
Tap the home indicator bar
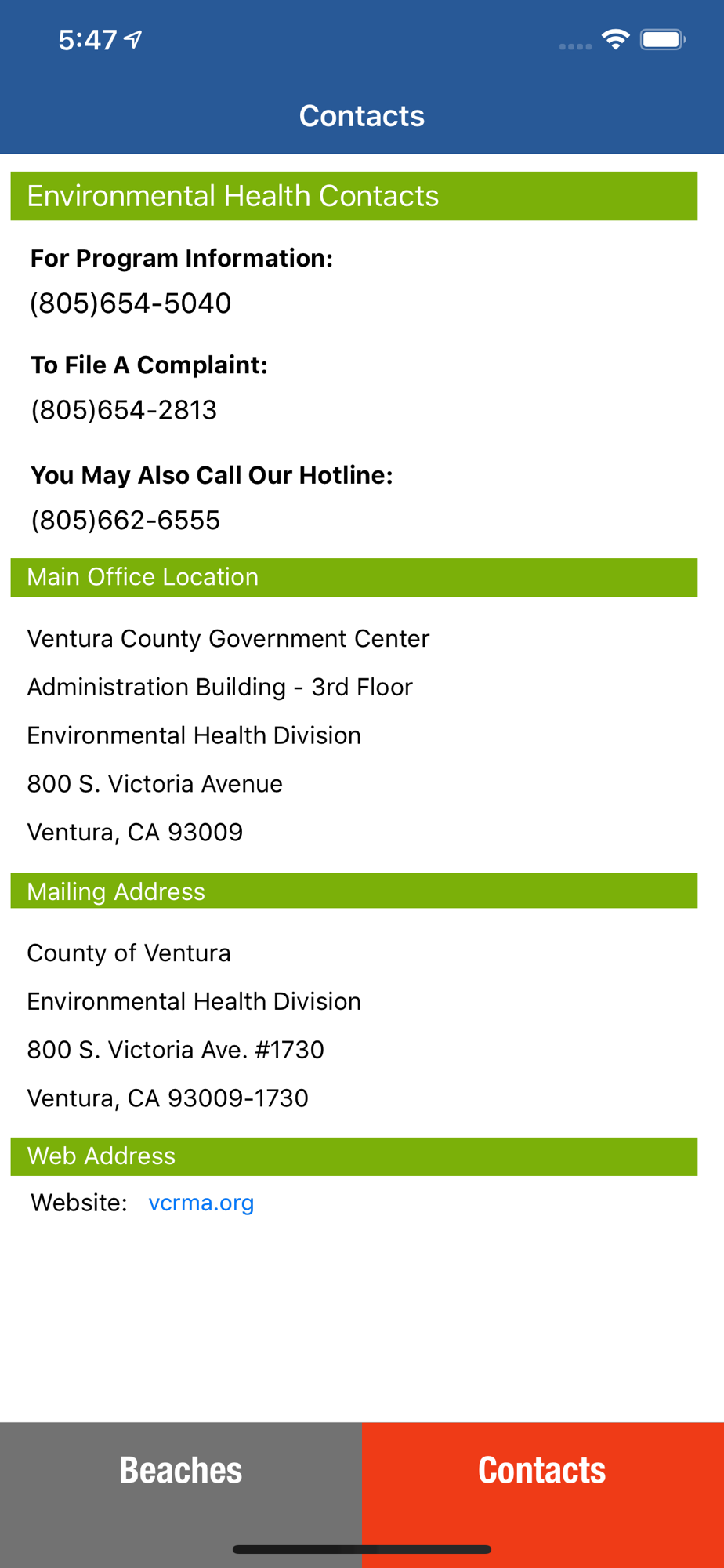[362, 1549]
